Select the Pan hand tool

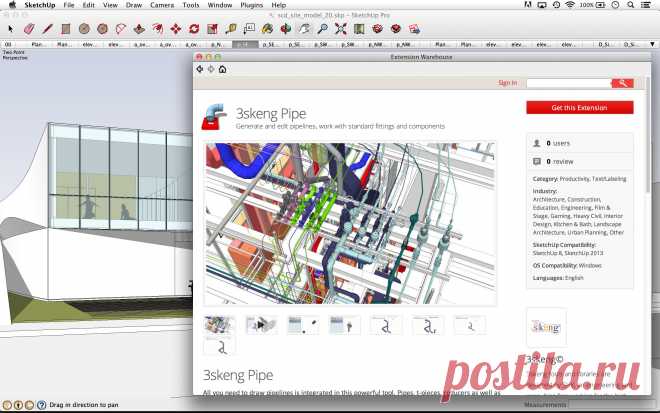[304, 29]
